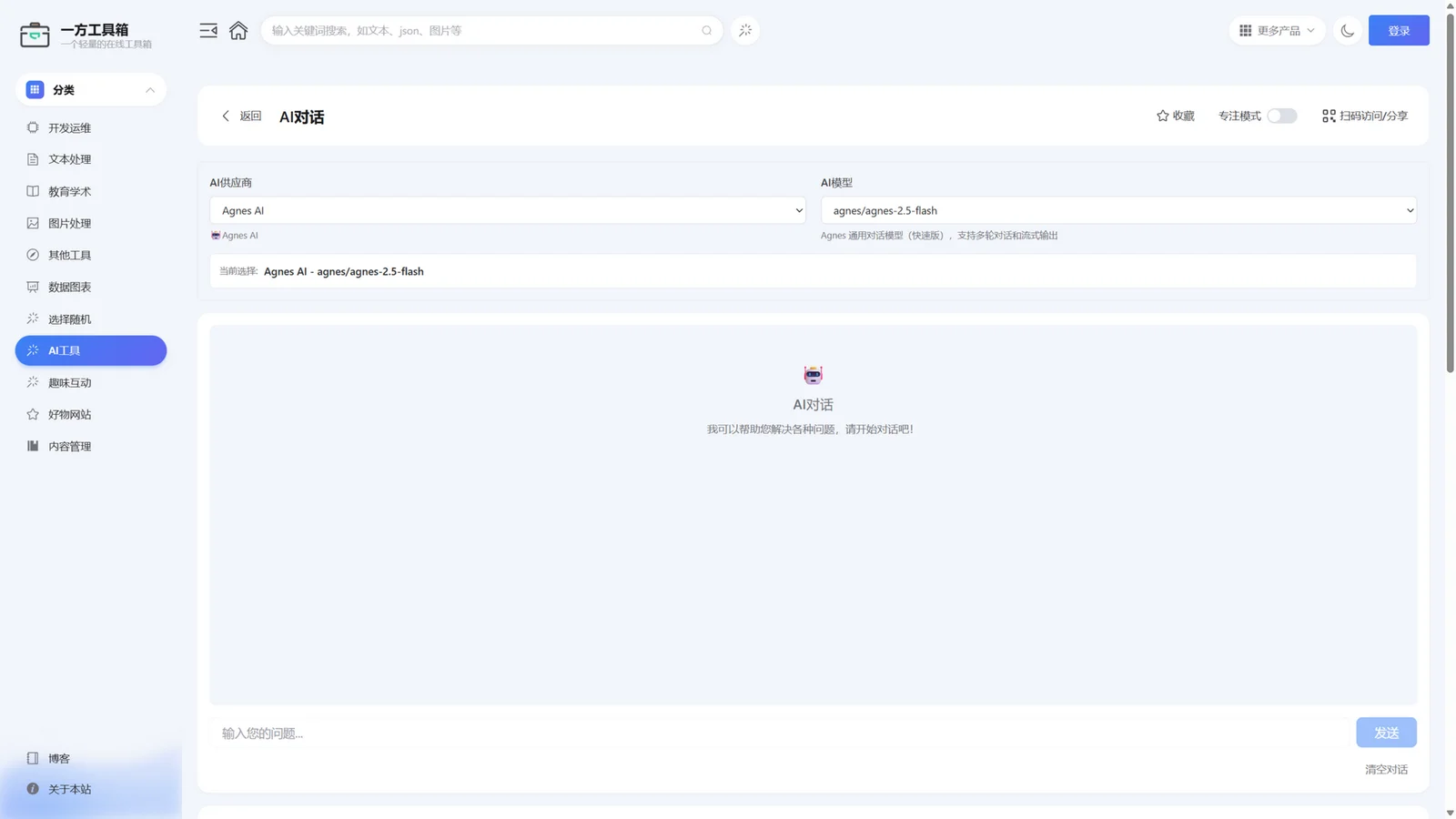Click the 好物网站 star icon
The height and width of the screenshot is (819, 1456).
pyautogui.click(x=33, y=414)
